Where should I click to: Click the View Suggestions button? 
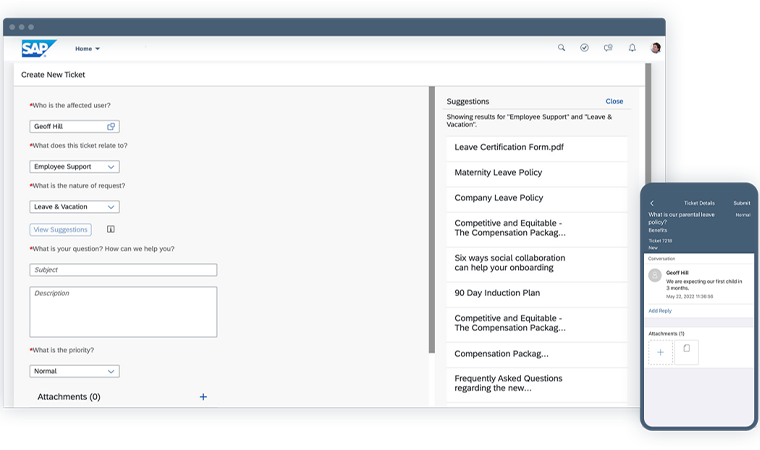pos(60,230)
